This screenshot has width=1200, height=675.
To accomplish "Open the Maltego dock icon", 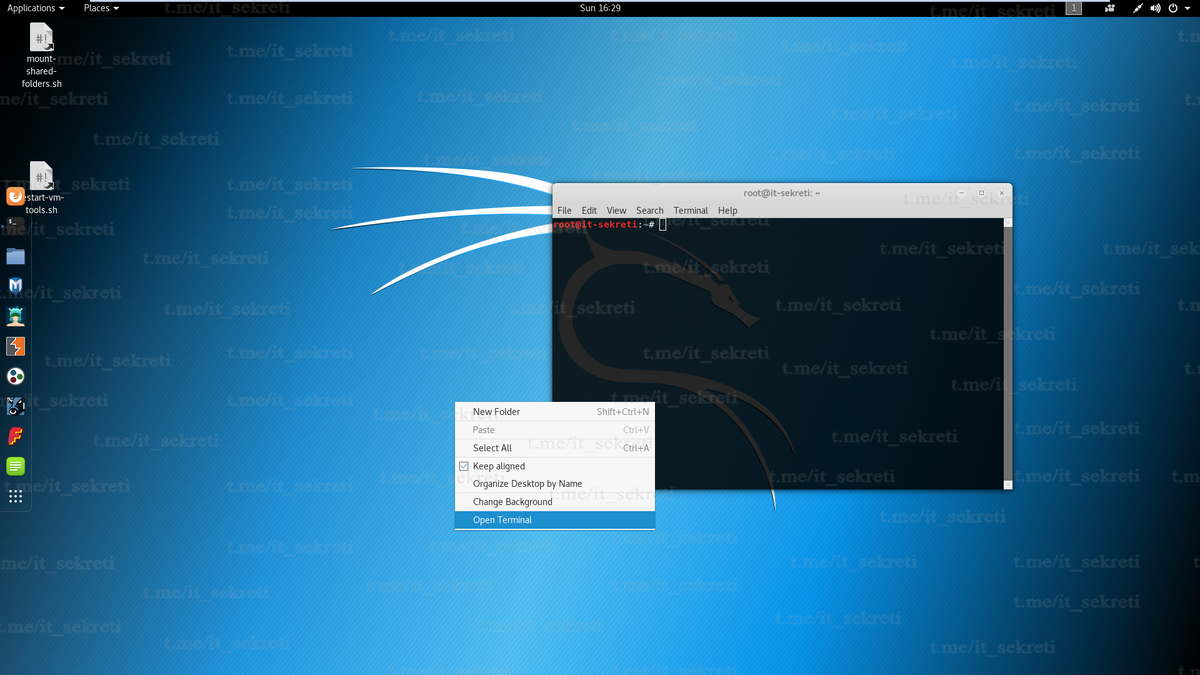I will [15, 376].
